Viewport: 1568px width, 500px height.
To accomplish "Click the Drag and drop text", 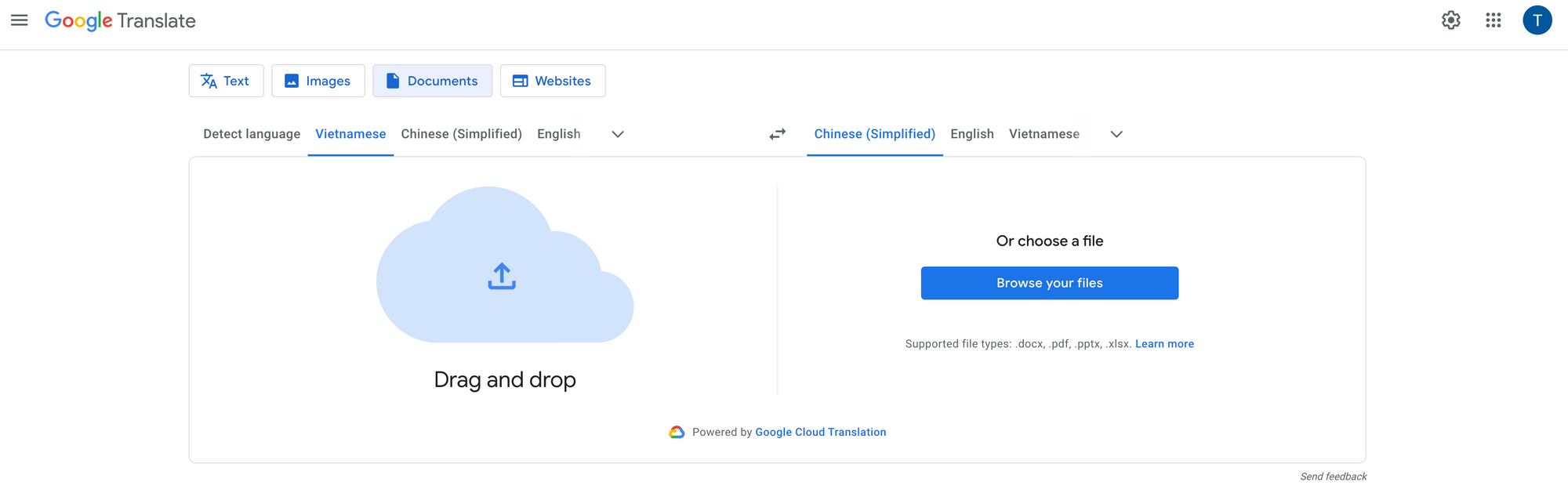I will 505,380.
